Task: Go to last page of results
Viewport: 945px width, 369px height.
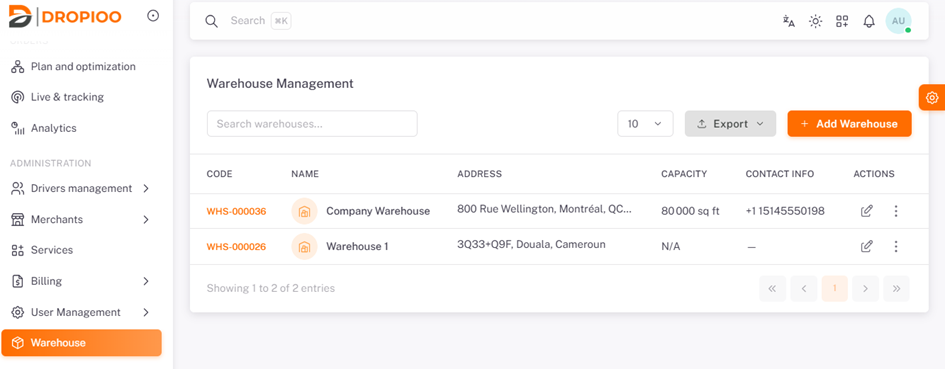Action: [896, 289]
